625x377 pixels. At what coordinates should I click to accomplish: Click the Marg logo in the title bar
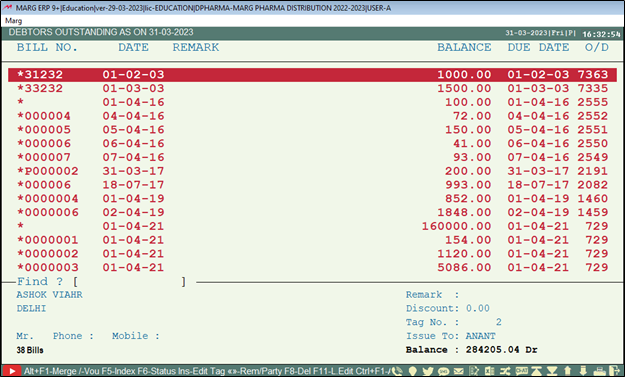[8, 8]
